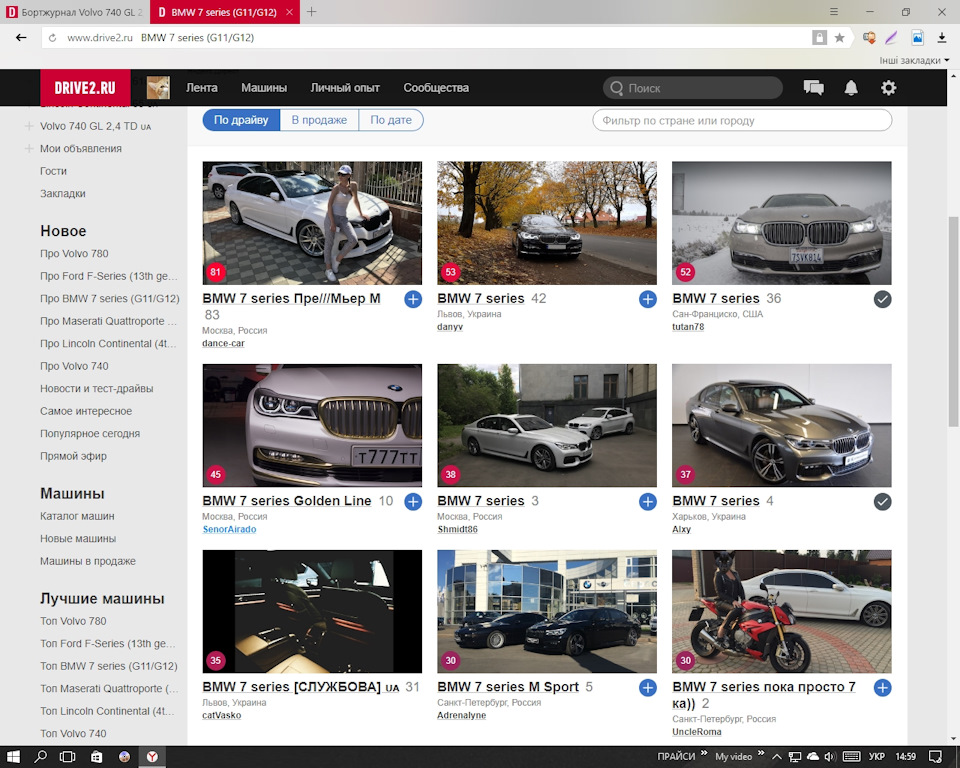Open the browser downloads arrow icon
Image resolution: width=960 pixels, height=768 pixels.
pos(942,37)
